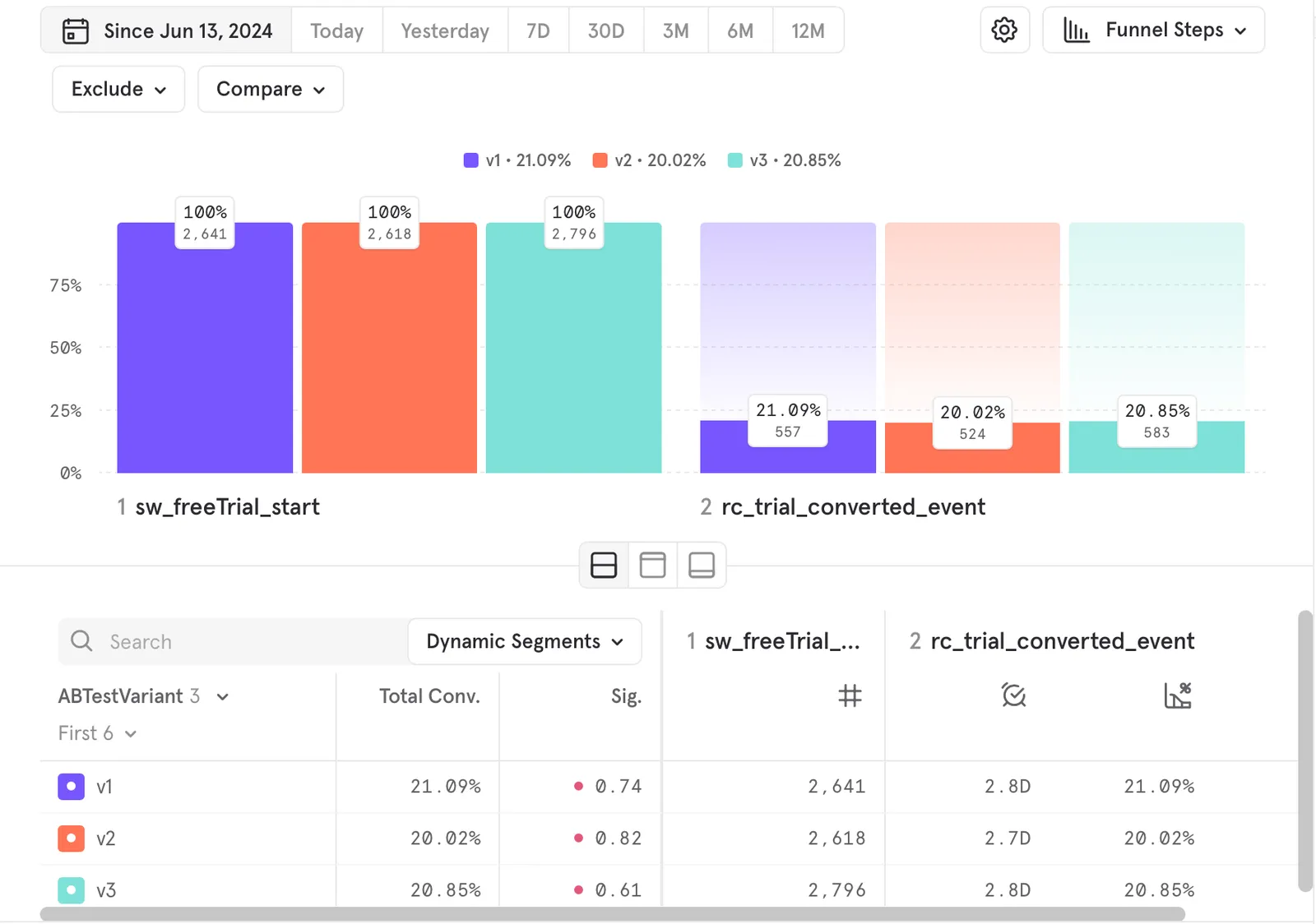The image size is (1316, 924).
Task: Click the table horizontal scrollbar
Action: coord(613,914)
